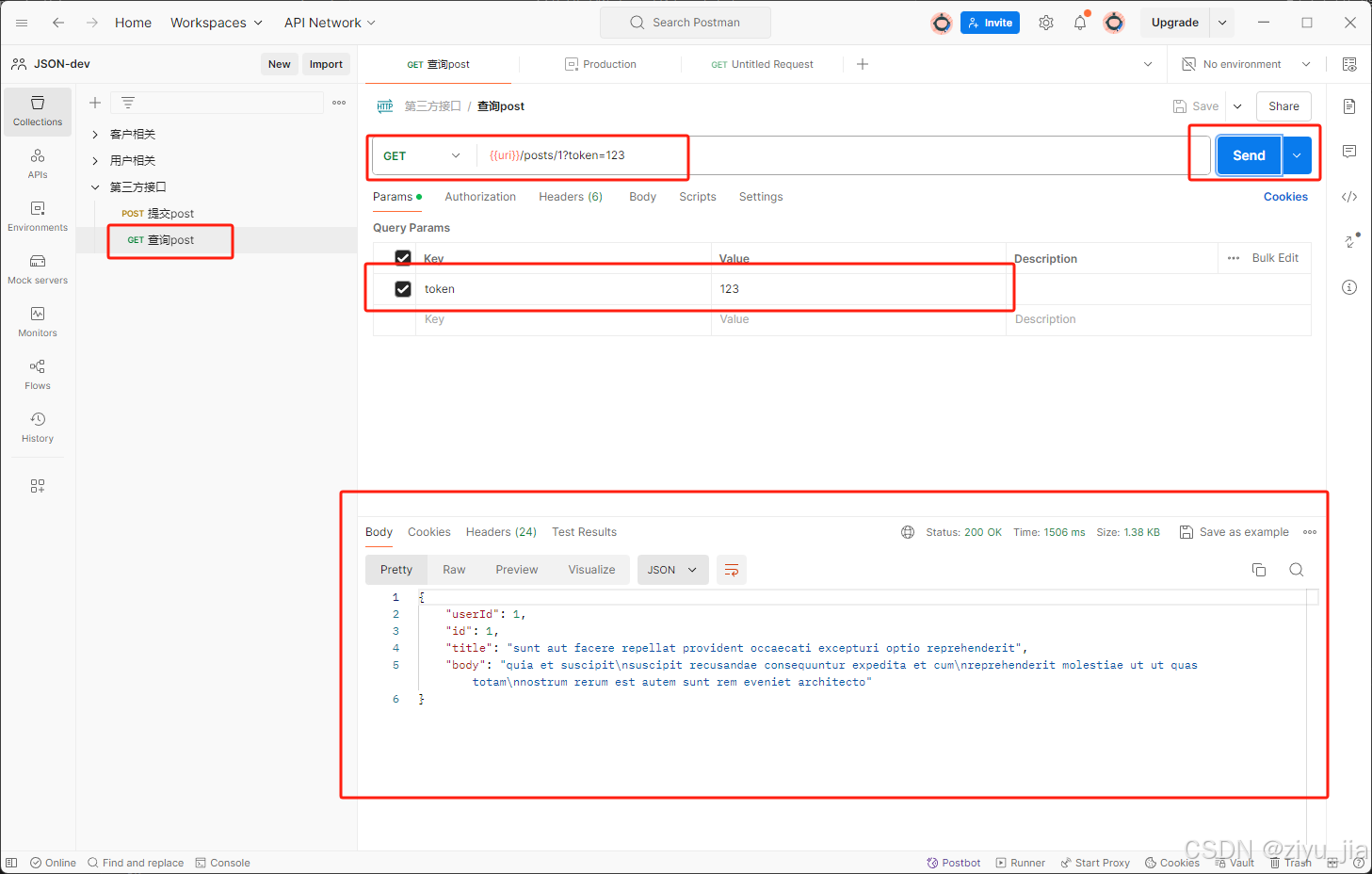Open the request info icon in right sidebar
This screenshot has width=1372, height=874.
[x=1349, y=287]
